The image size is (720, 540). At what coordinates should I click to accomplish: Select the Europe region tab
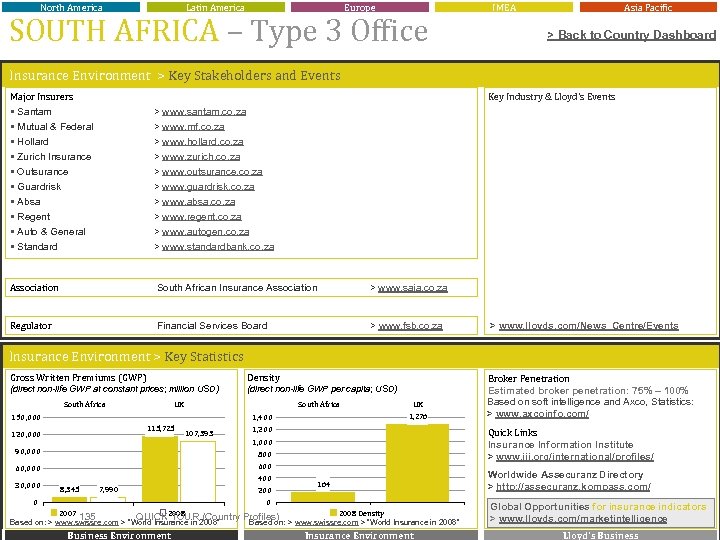point(360,7)
